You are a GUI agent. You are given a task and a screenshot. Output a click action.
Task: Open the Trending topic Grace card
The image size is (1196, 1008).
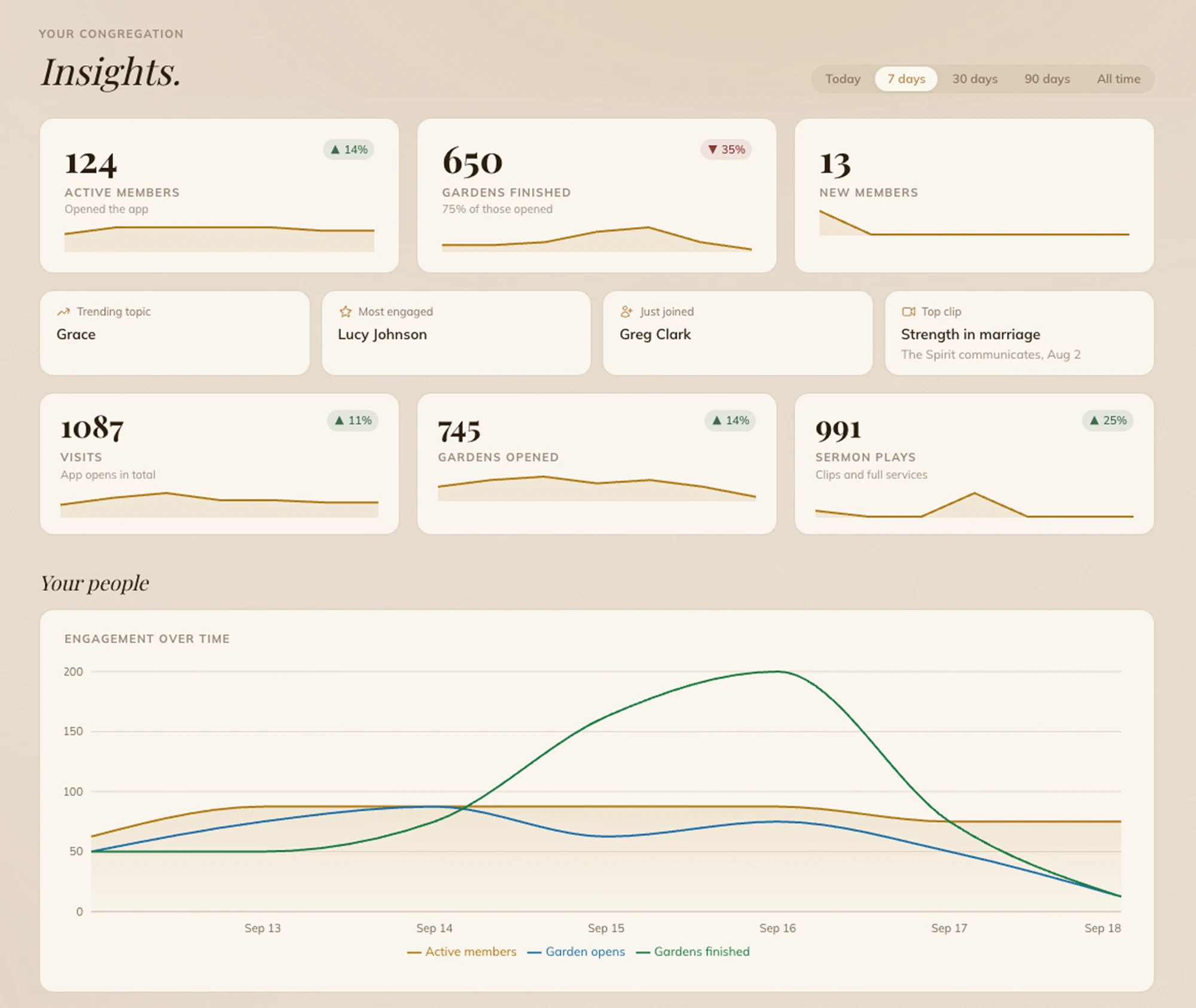(175, 333)
